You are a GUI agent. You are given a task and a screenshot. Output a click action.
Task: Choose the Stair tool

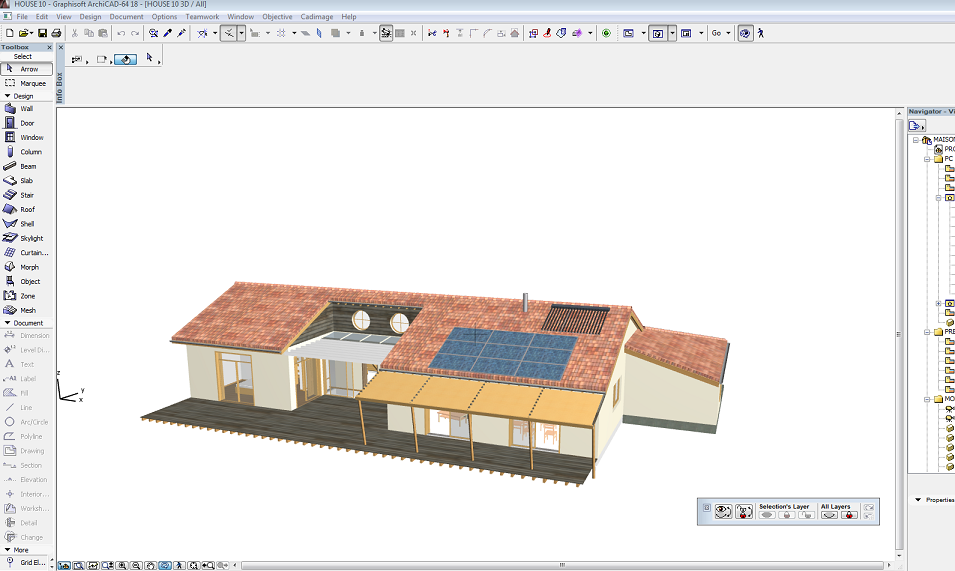pos(27,195)
